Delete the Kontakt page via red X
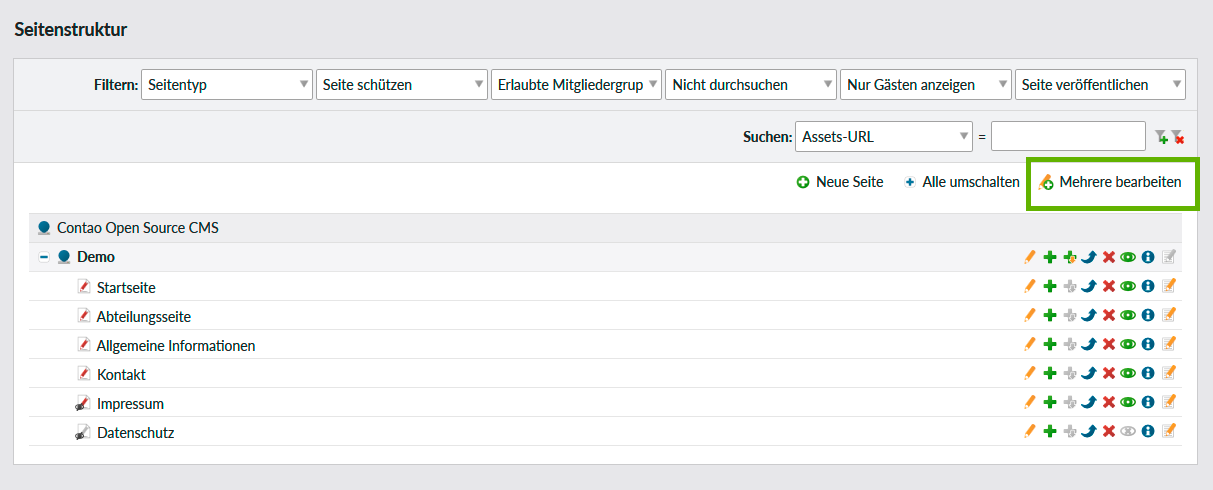The image size is (1213, 490). click(x=1109, y=373)
